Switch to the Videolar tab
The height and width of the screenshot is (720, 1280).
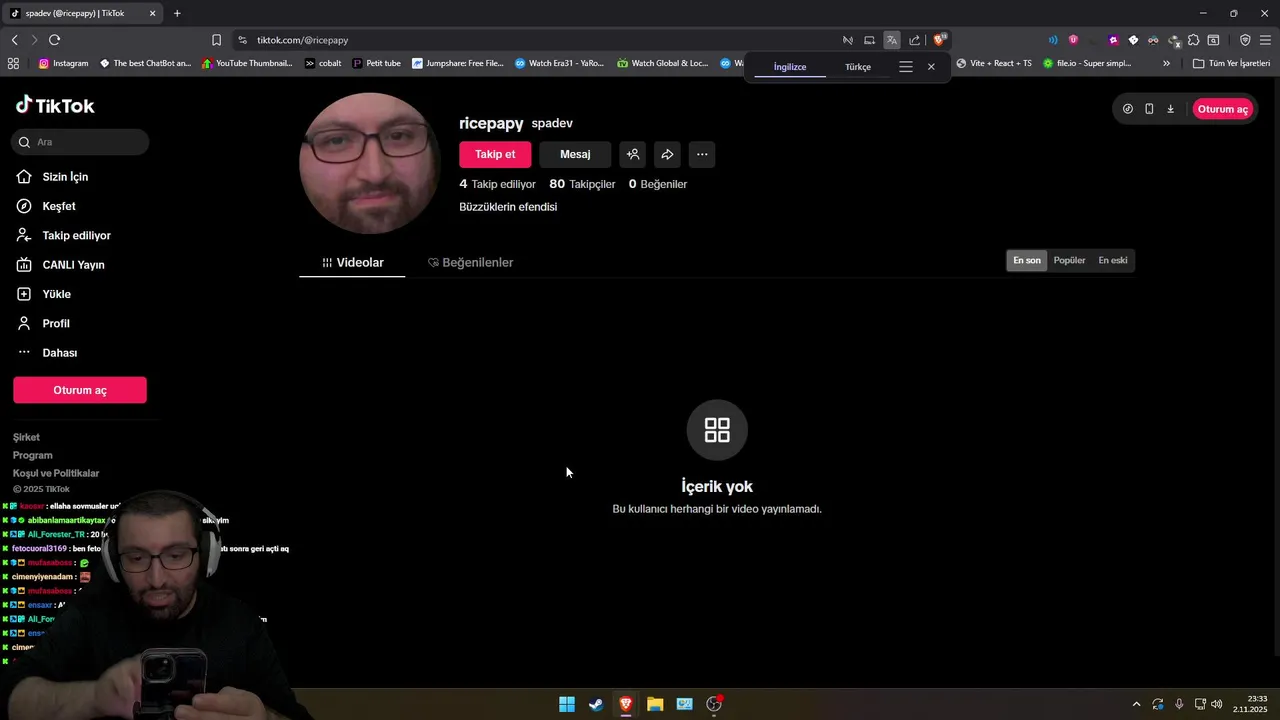pos(352,262)
